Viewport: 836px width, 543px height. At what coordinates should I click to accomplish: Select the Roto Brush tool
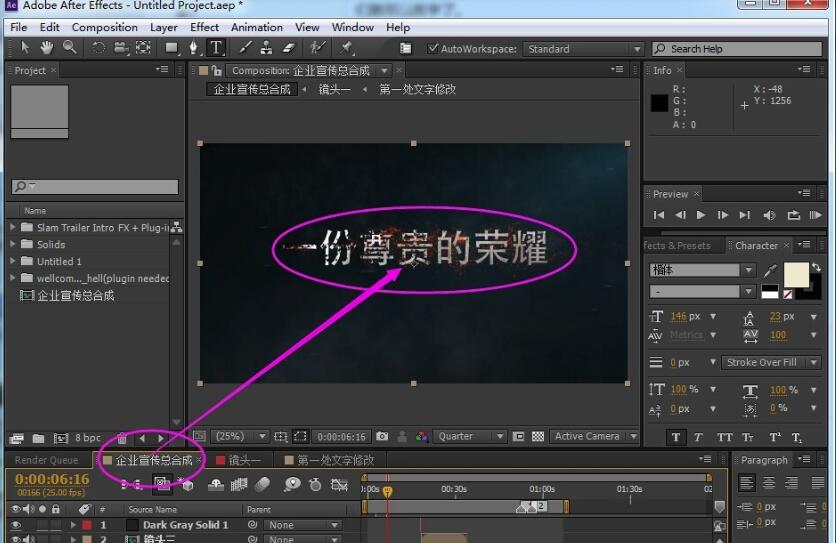pos(317,48)
